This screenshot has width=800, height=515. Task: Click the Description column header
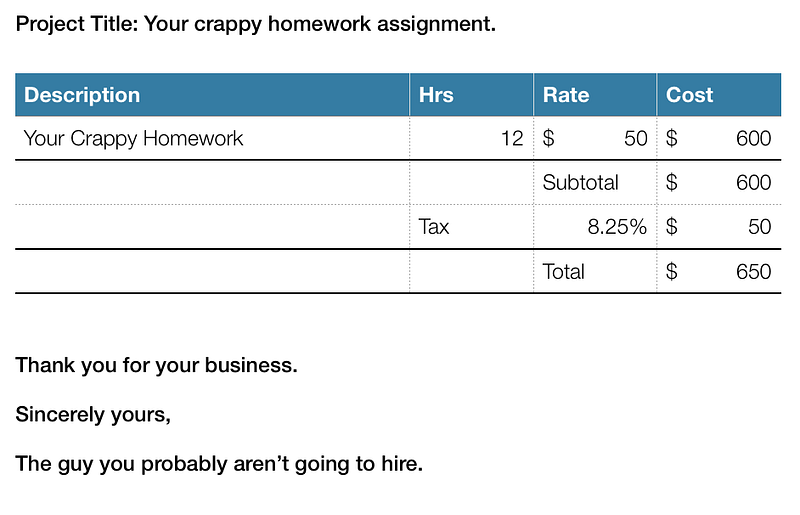(212, 95)
